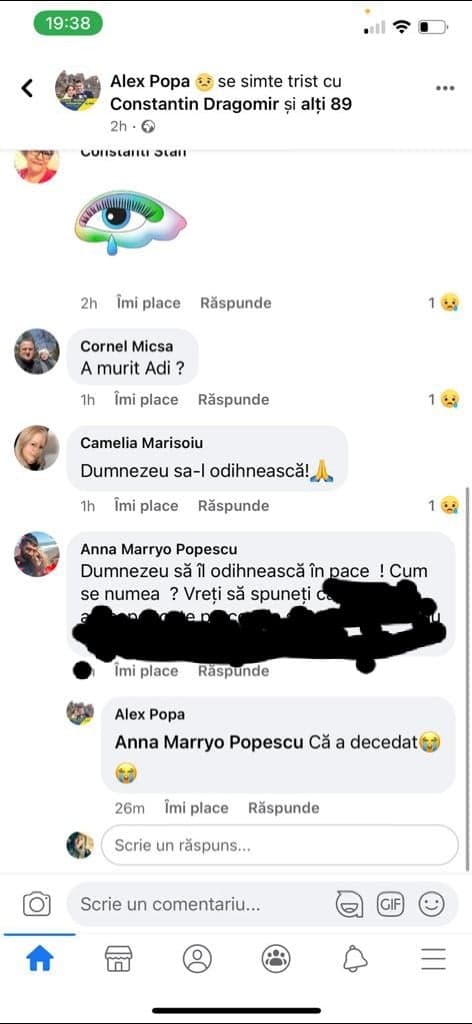Like Camelia Marisoiu's comment via Îmi place
Screen dimensions: 472x1024
click(x=146, y=506)
